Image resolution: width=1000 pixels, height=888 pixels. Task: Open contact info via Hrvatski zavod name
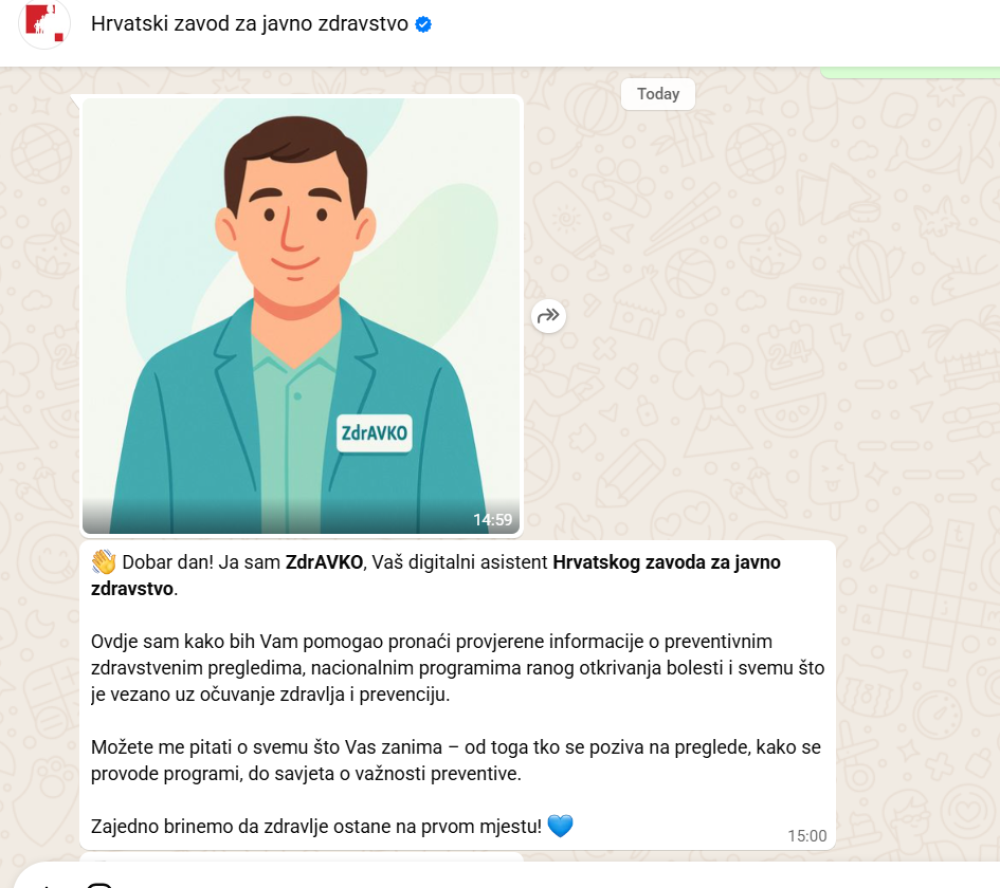[249, 24]
